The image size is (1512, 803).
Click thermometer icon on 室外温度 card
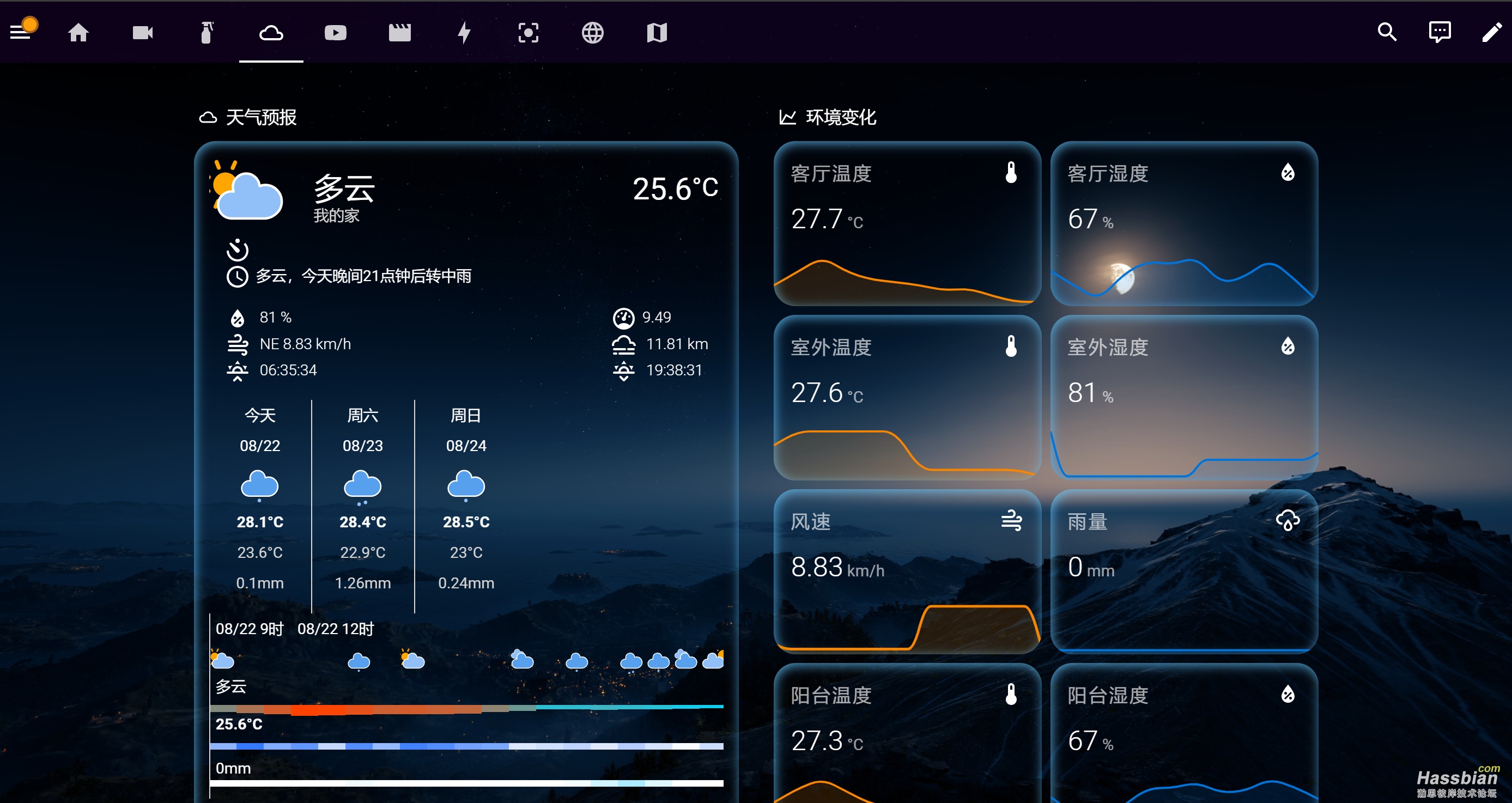pyautogui.click(x=1011, y=346)
